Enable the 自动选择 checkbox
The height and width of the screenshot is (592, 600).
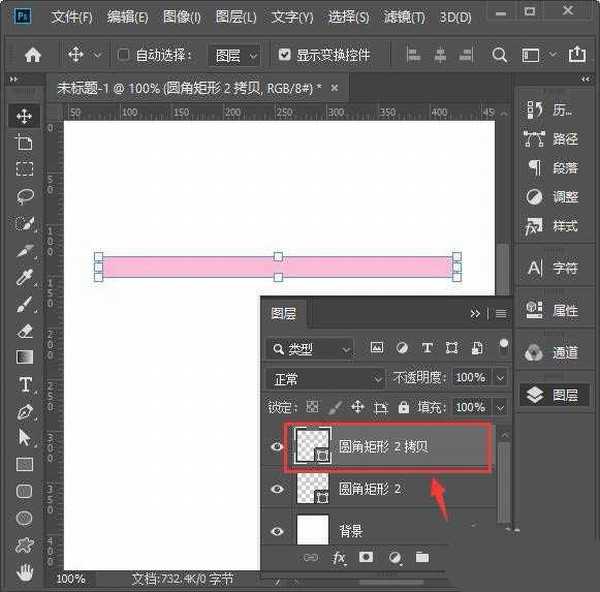pyautogui.click(x=123, y=54)
